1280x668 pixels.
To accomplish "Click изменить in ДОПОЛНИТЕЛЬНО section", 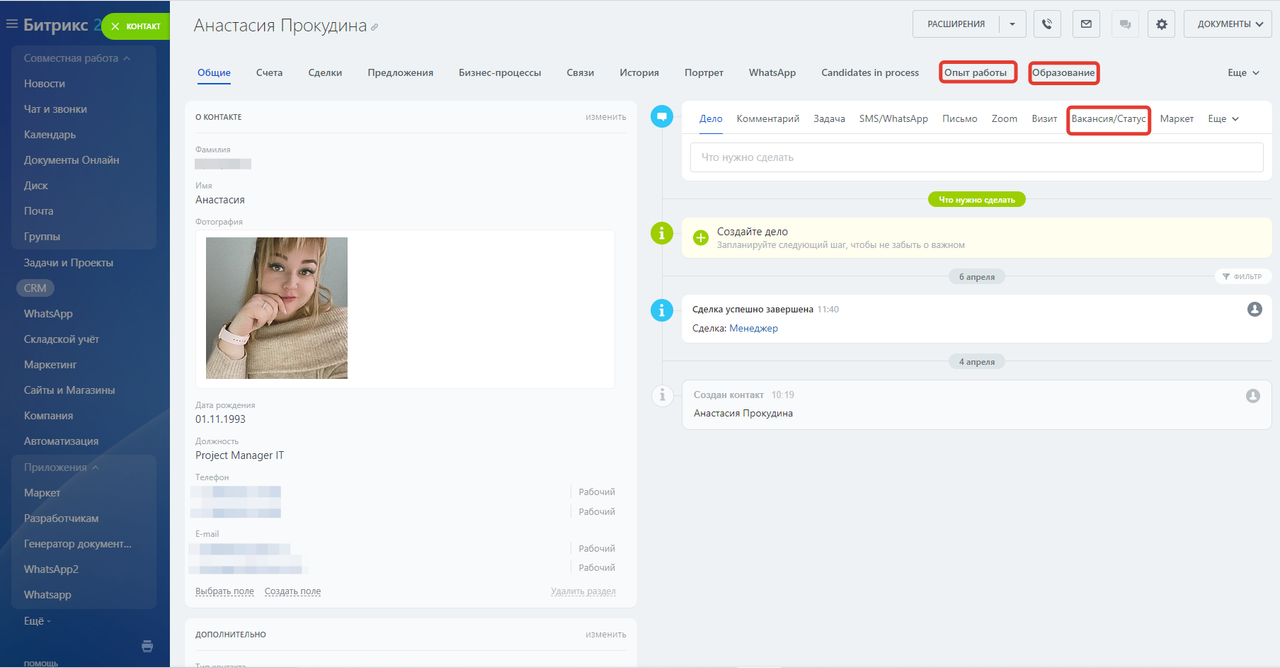I will click(606, 634).
